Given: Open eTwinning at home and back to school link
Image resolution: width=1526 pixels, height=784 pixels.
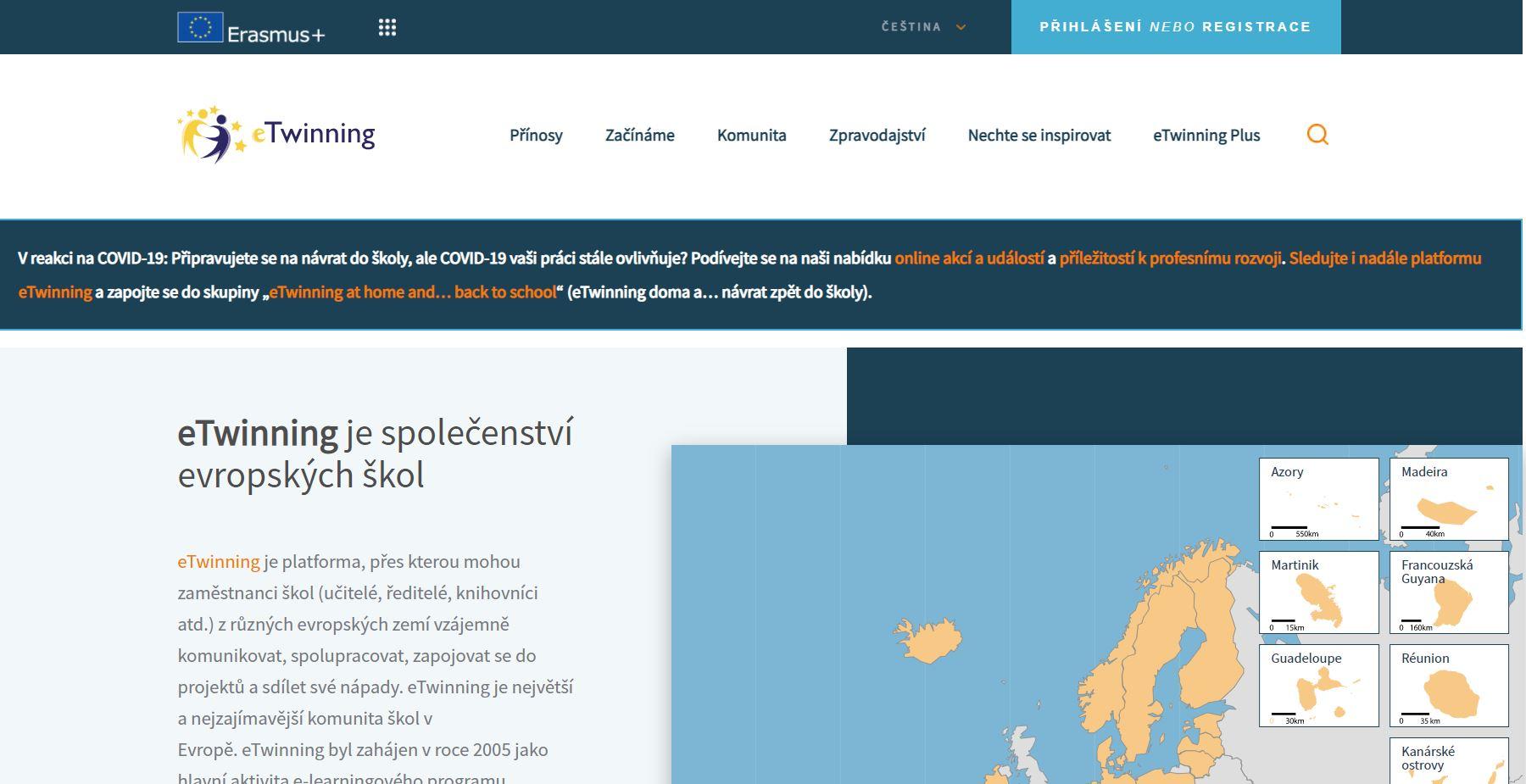Looking at the screenshot, I should pyautogui.click(x=413, y=292).
